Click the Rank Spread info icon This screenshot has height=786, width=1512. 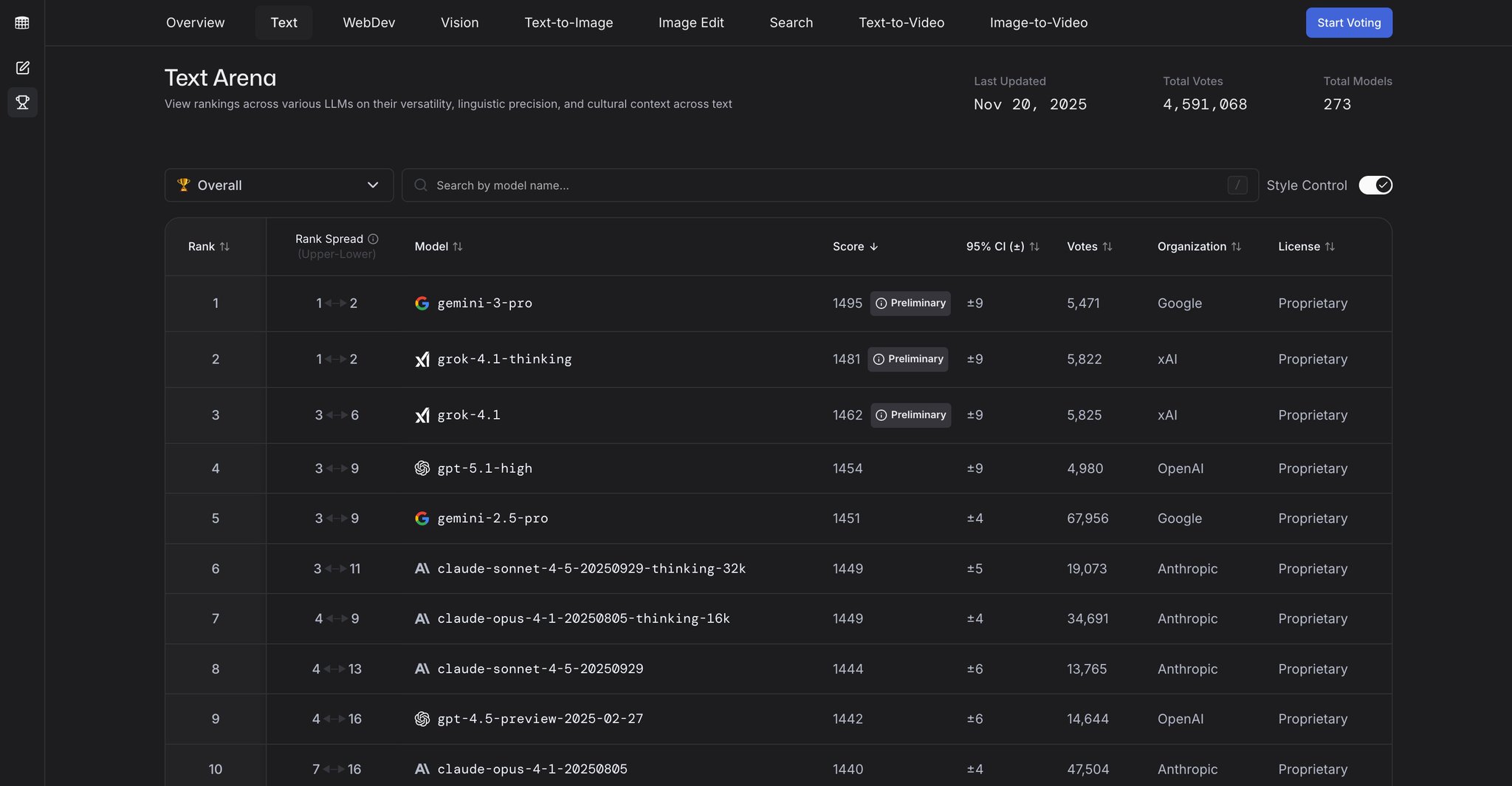click(x=373, y=239)
